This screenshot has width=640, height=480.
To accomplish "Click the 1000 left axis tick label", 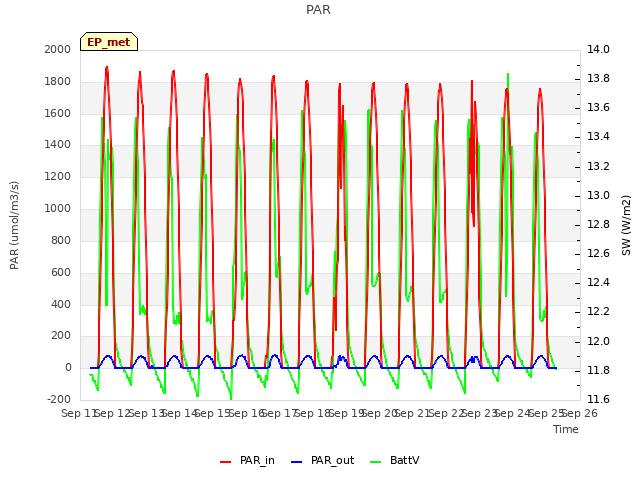I will 58,209.
